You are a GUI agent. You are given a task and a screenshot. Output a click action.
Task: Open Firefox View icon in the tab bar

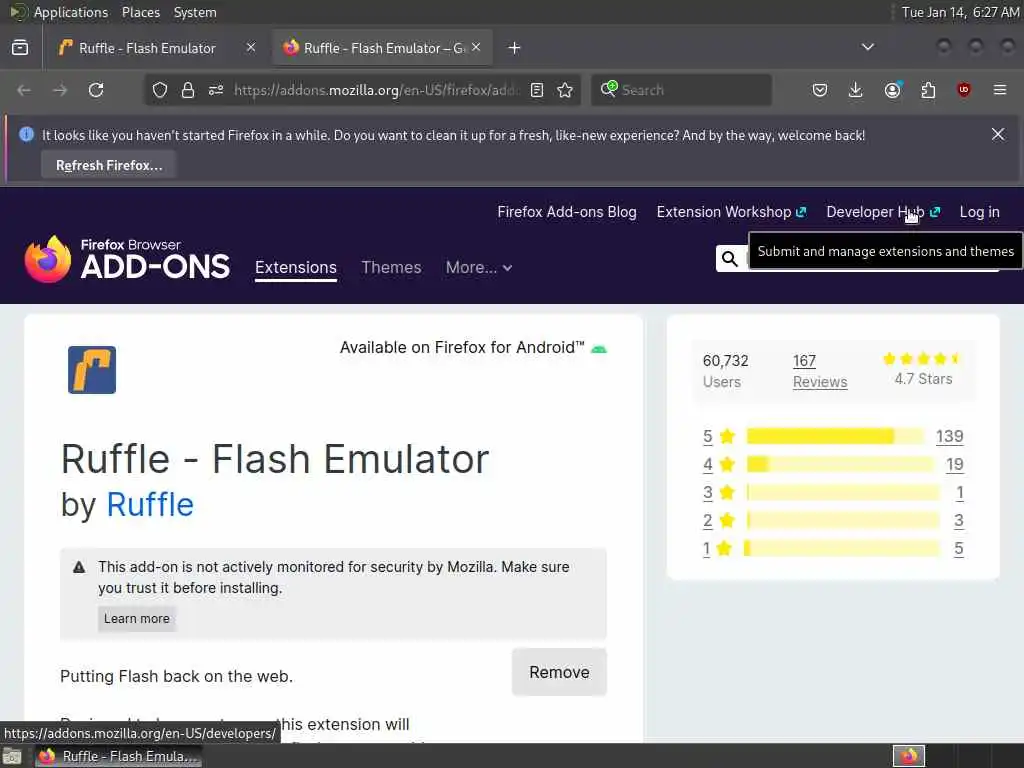pyautogui.click(x=20, y=48)
